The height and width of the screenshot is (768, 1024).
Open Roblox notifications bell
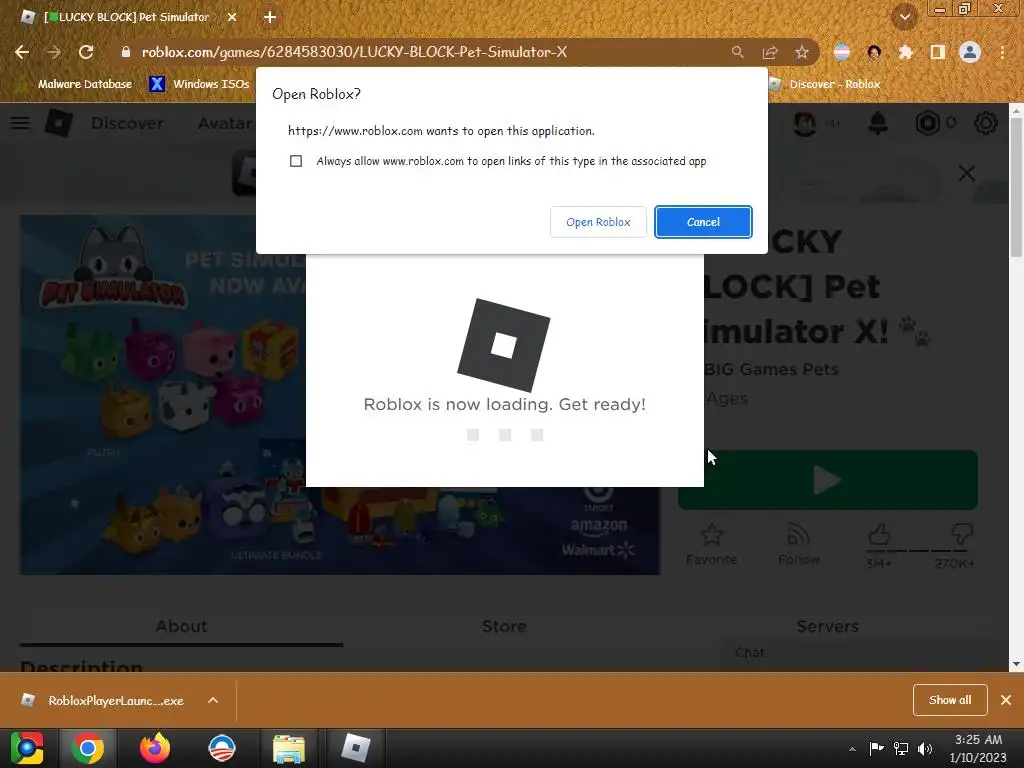(878, 123)
